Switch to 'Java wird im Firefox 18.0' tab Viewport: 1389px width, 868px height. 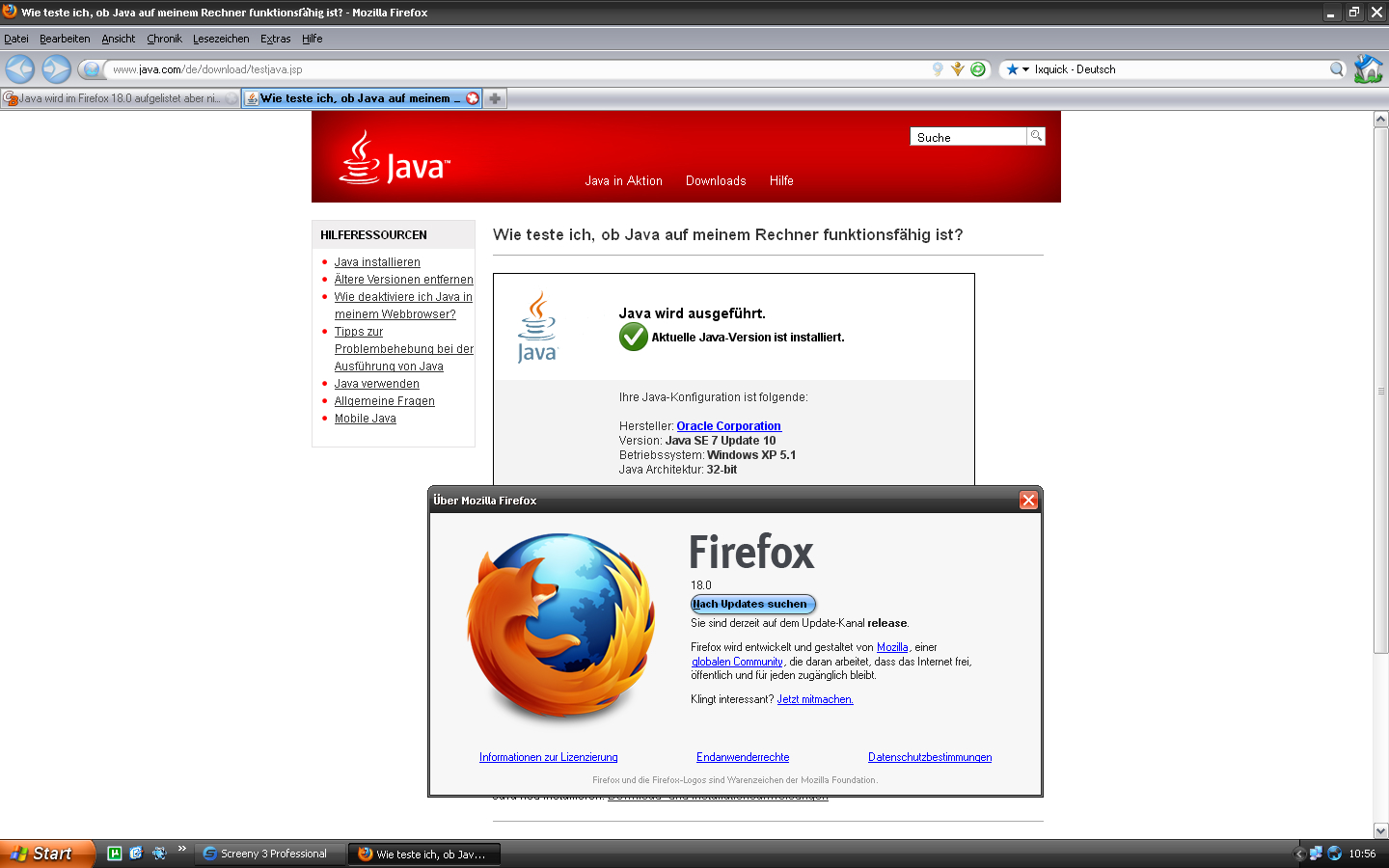[120, 98]
